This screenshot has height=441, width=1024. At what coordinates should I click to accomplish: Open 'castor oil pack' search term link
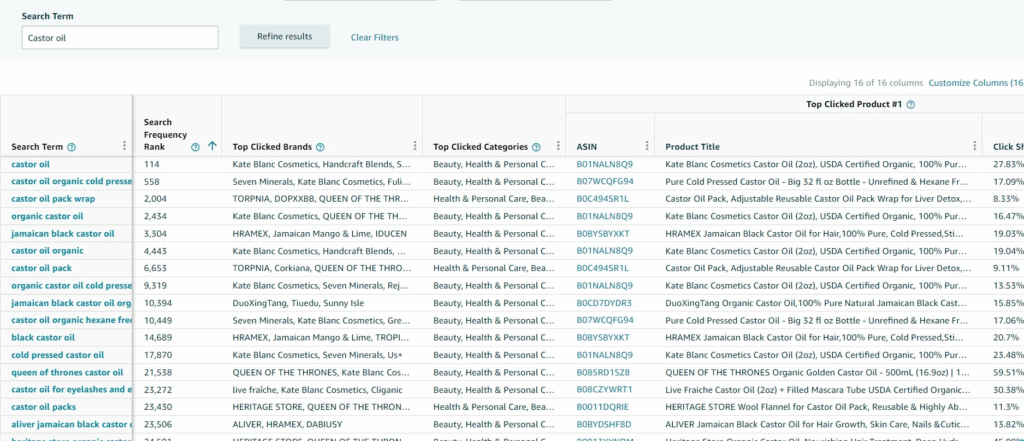click(x=42, y=268)
